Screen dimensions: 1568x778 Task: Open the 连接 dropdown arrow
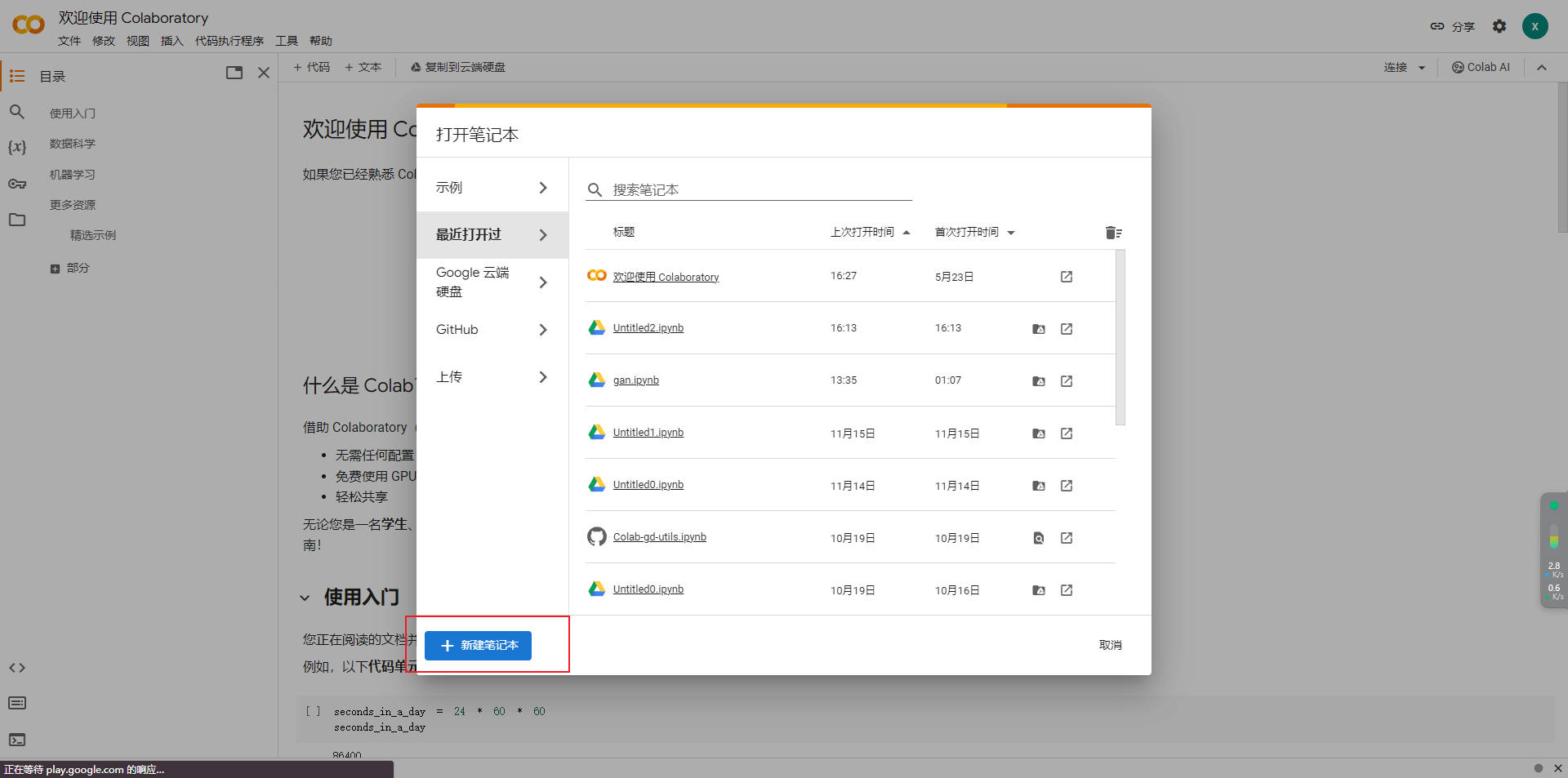coord(1422,68)
